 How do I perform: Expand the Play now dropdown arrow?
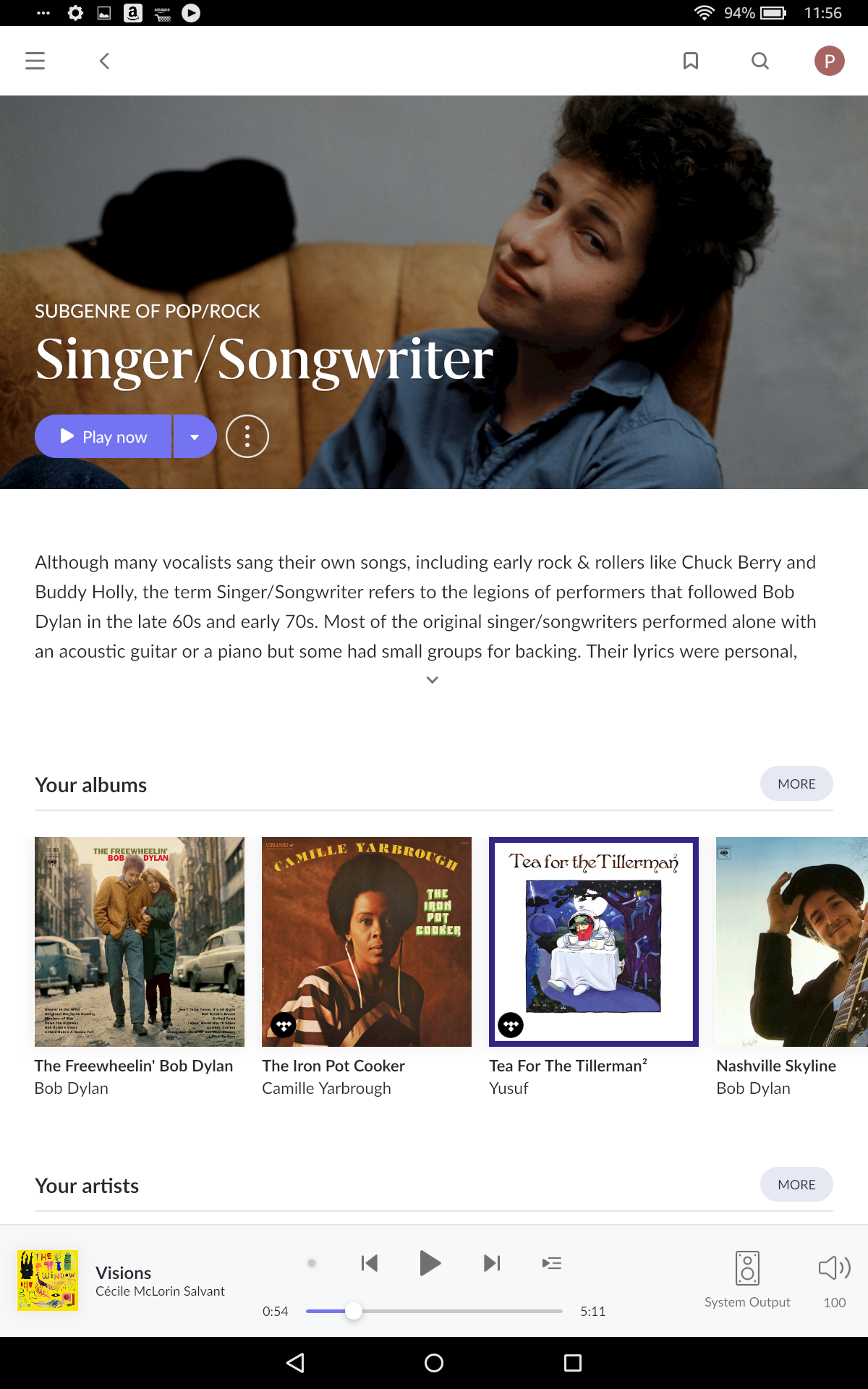pos(195,436)
